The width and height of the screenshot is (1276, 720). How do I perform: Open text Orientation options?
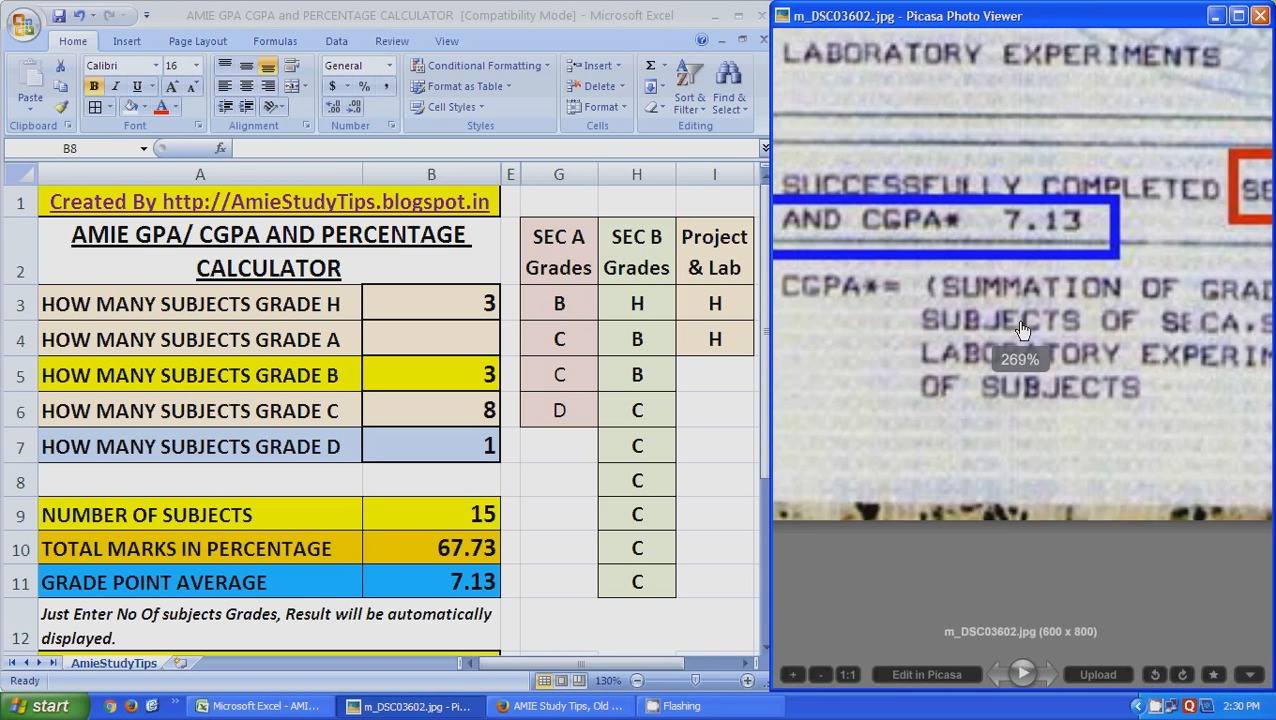pos(273,107)
